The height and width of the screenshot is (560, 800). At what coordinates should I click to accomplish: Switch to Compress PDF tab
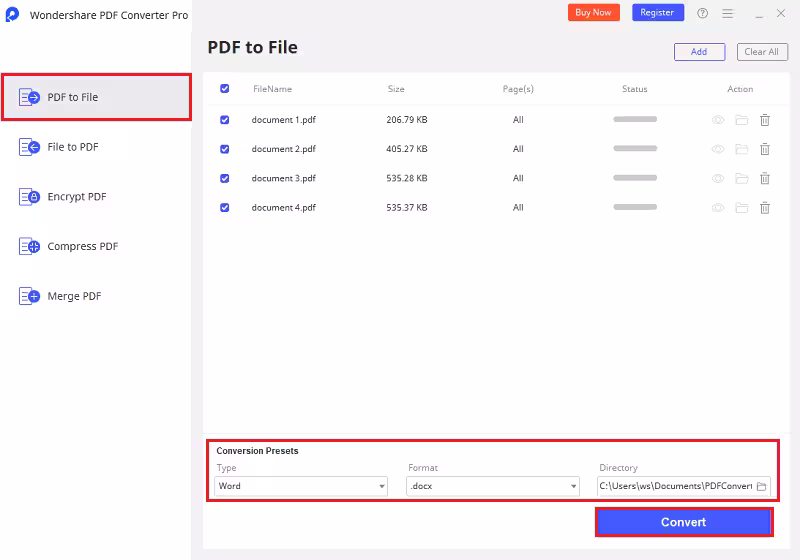tap(96, 246)
